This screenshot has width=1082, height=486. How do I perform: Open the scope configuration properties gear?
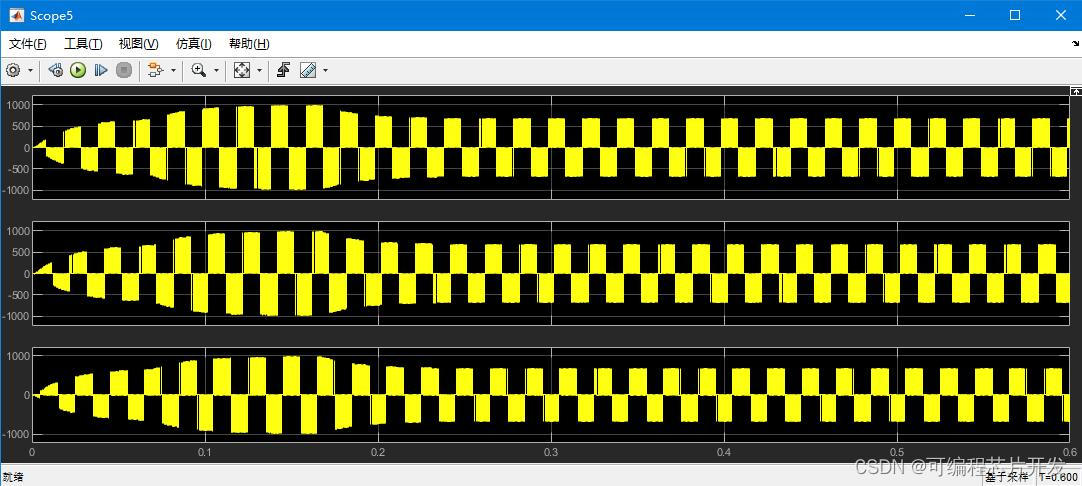13,70
